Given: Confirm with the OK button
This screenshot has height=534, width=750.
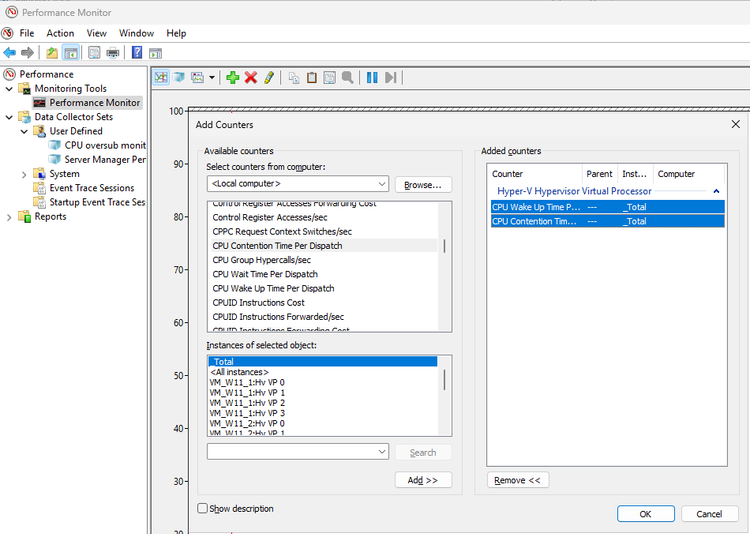Looking at the screenshot, I should (x=645, y=514).
